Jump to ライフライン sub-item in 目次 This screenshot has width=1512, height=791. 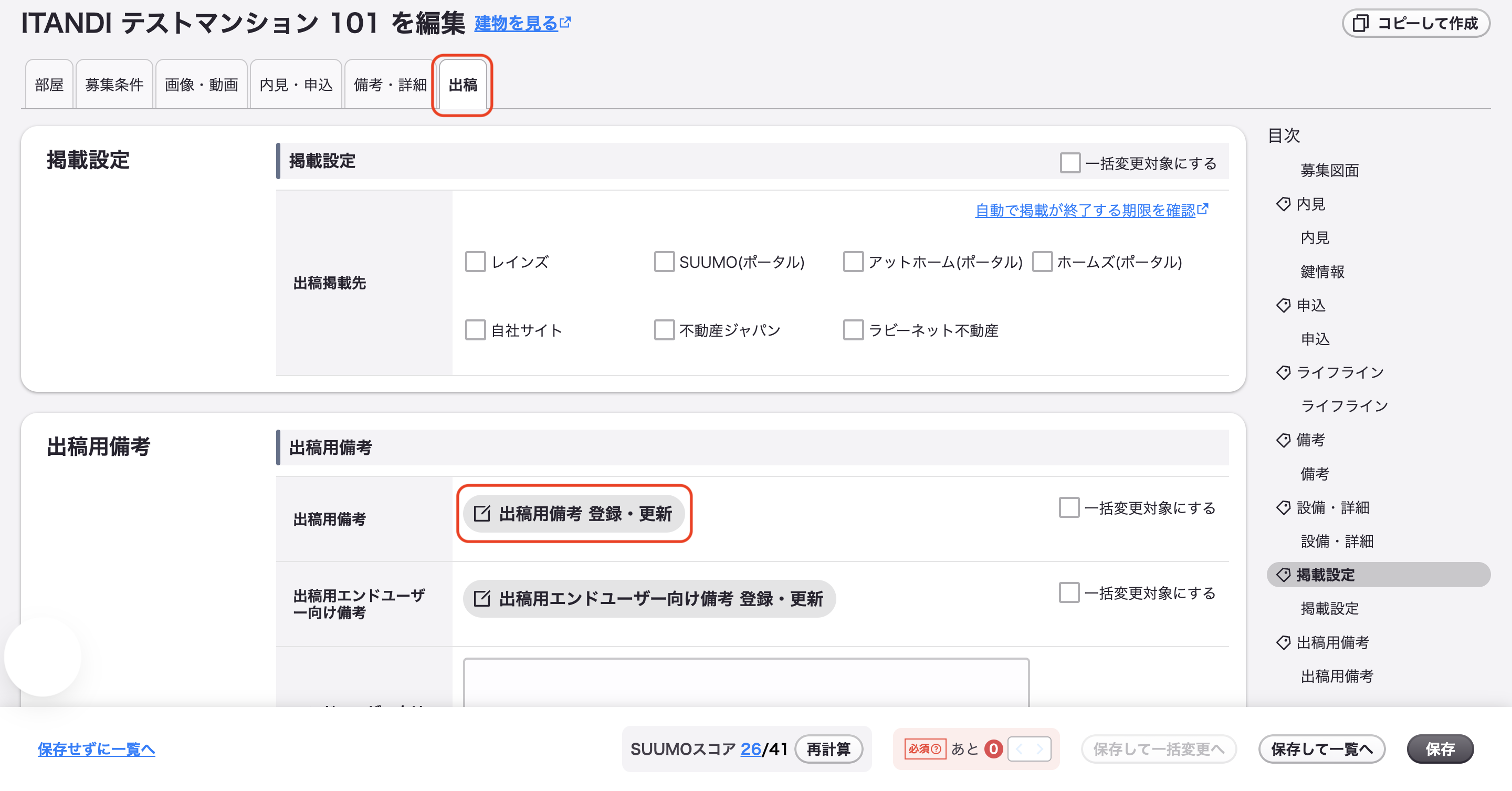1344,406
